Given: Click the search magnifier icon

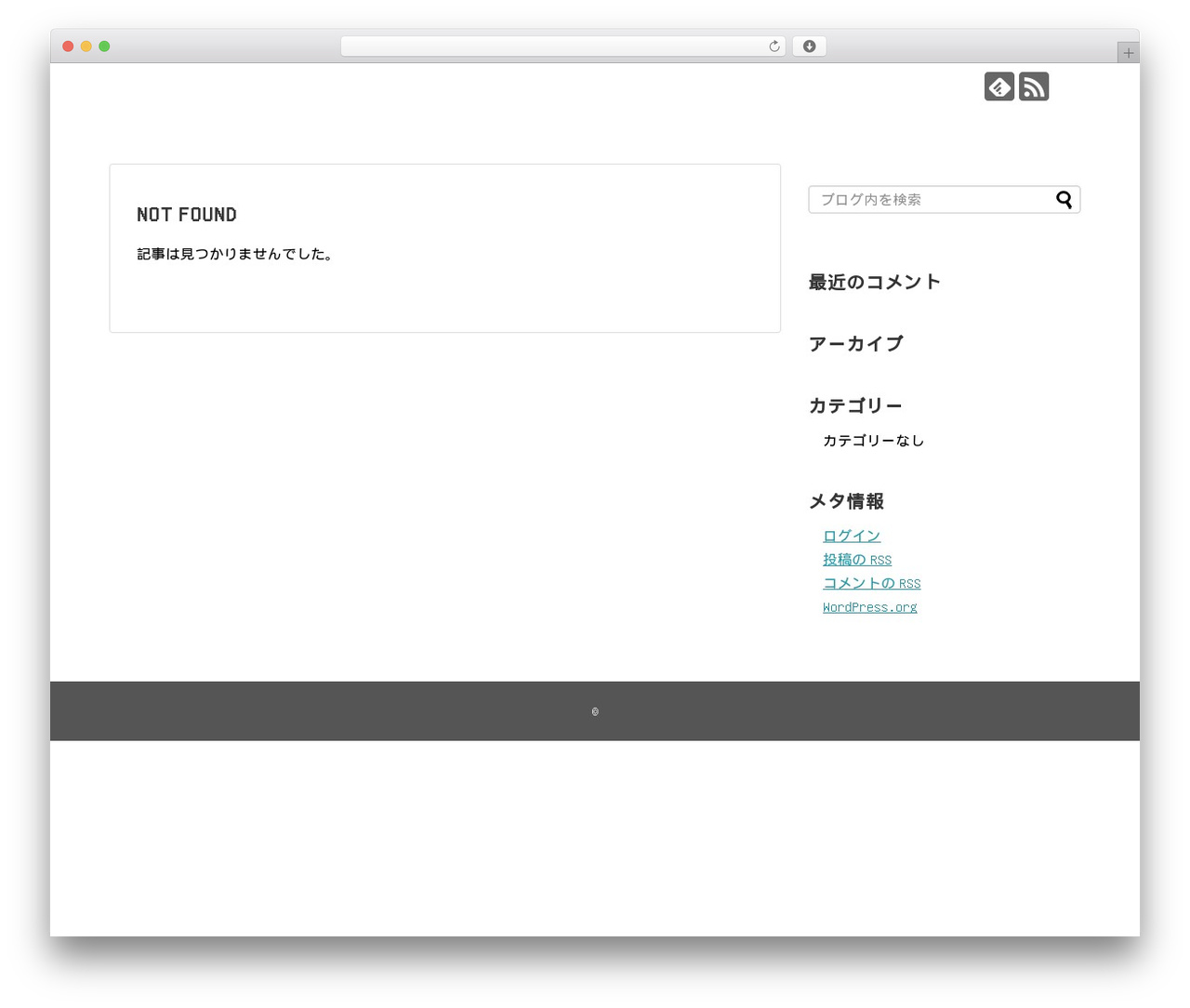Looking at the screenshot, I should click(x=1064, y=200).
